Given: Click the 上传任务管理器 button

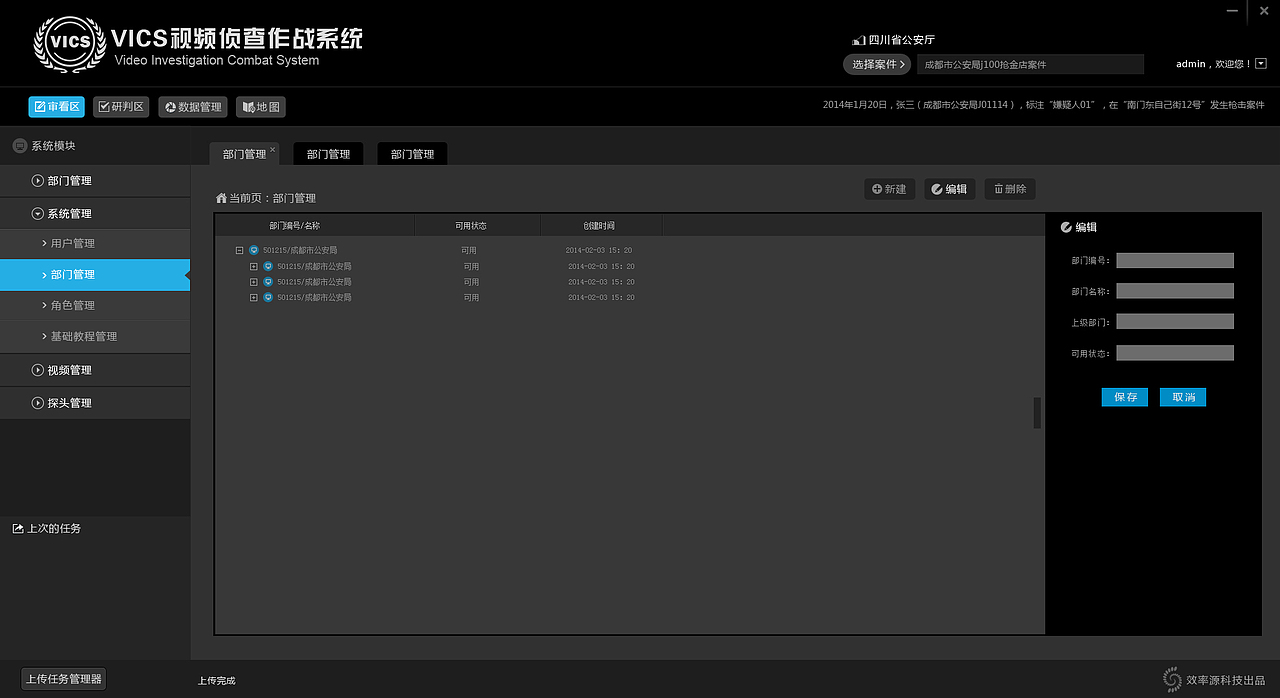Looking at the screenshot, I should tap(64, 679).
